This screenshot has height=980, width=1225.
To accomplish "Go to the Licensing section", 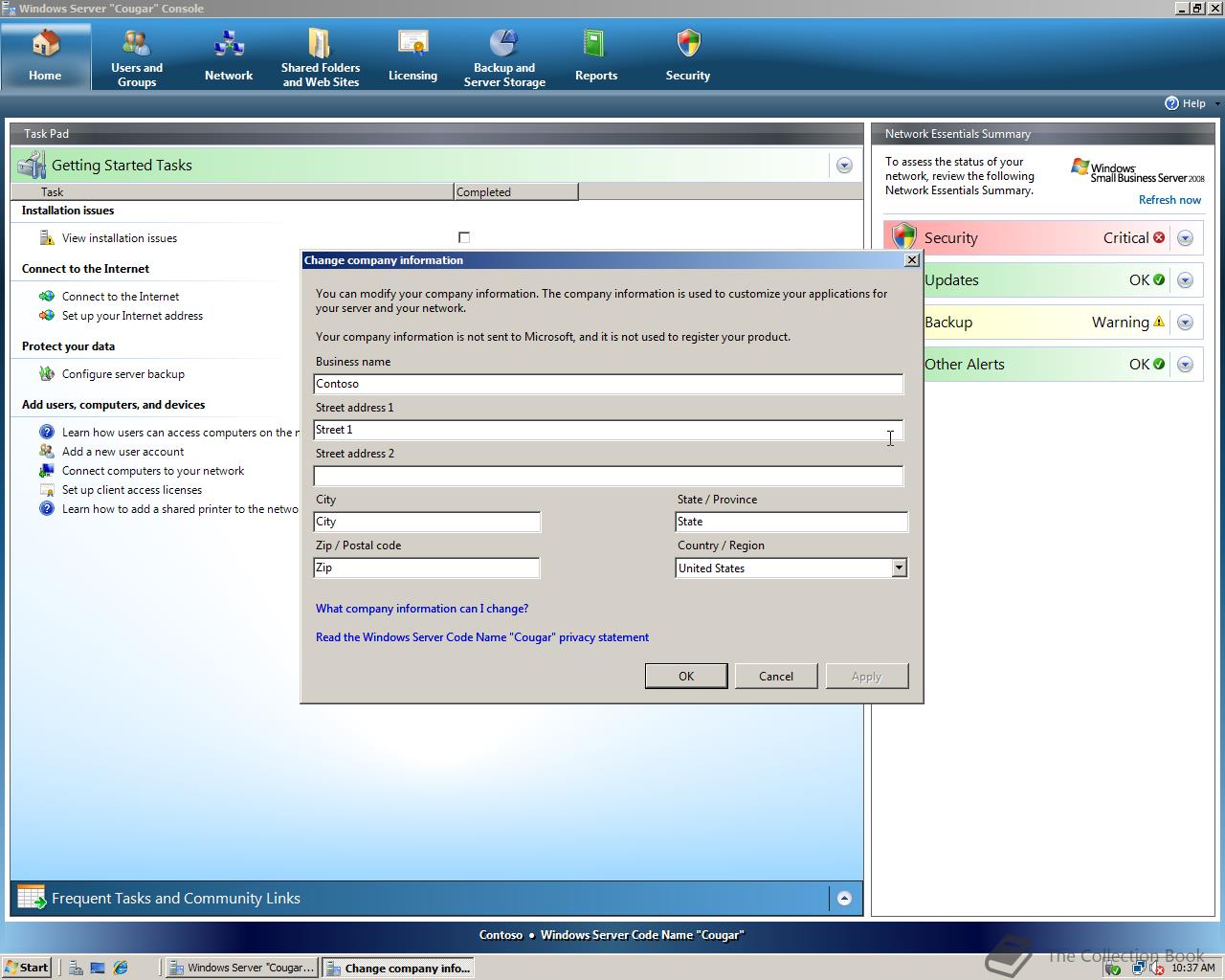I will pos(412,56).
